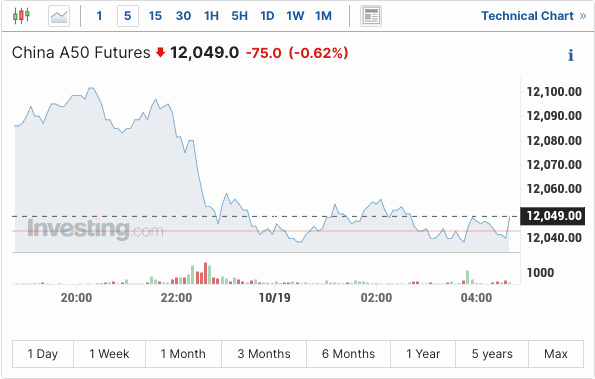
Task: Open the Technical Chart link
Action: click(534, 16)
